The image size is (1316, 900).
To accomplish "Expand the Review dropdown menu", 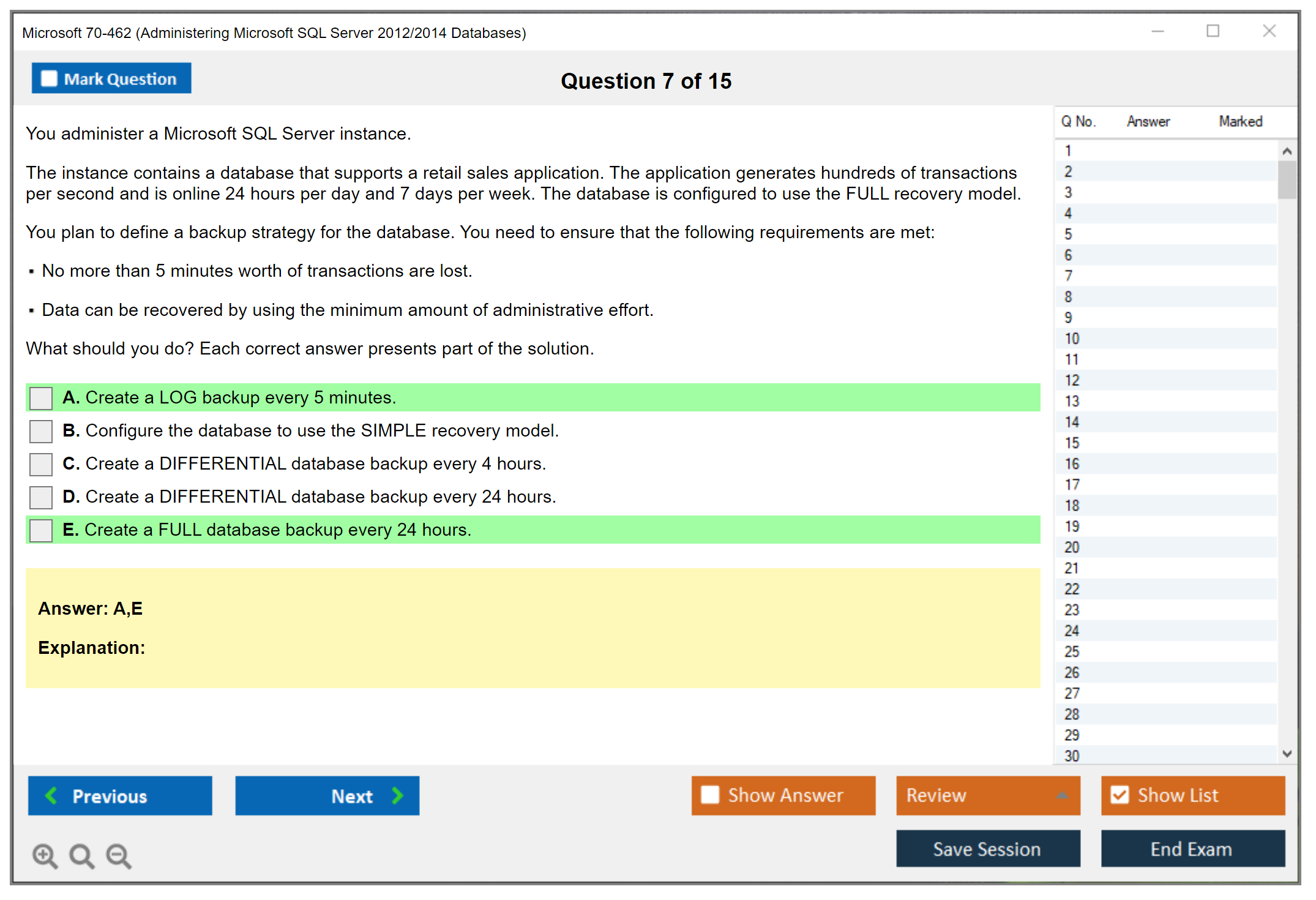I will 1062,795.
